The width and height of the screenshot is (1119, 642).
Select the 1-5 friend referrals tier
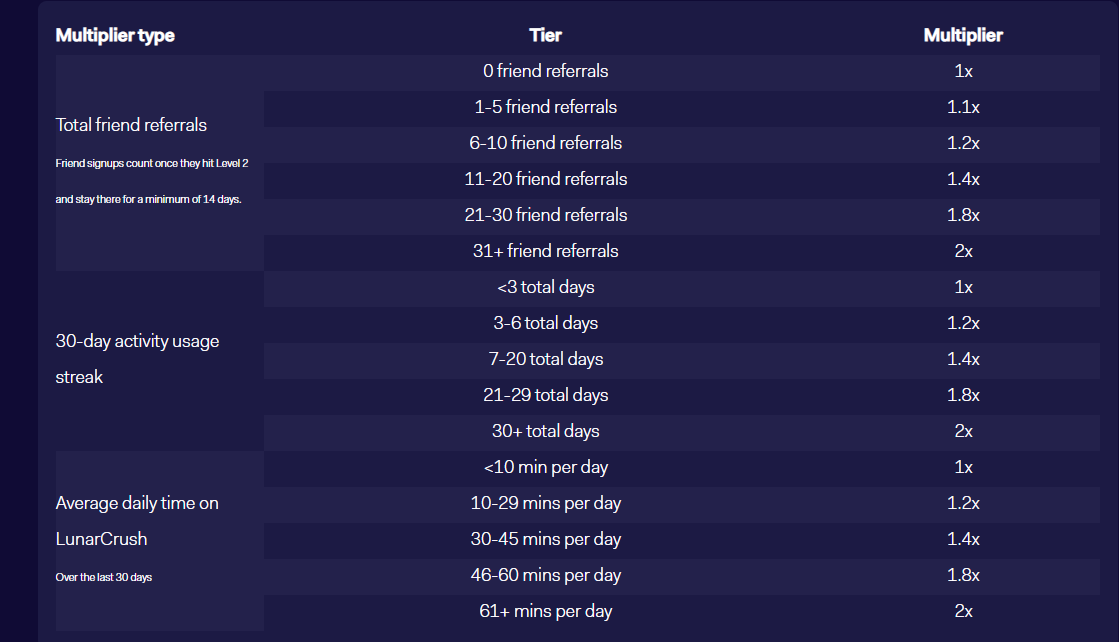coord(545,107)
